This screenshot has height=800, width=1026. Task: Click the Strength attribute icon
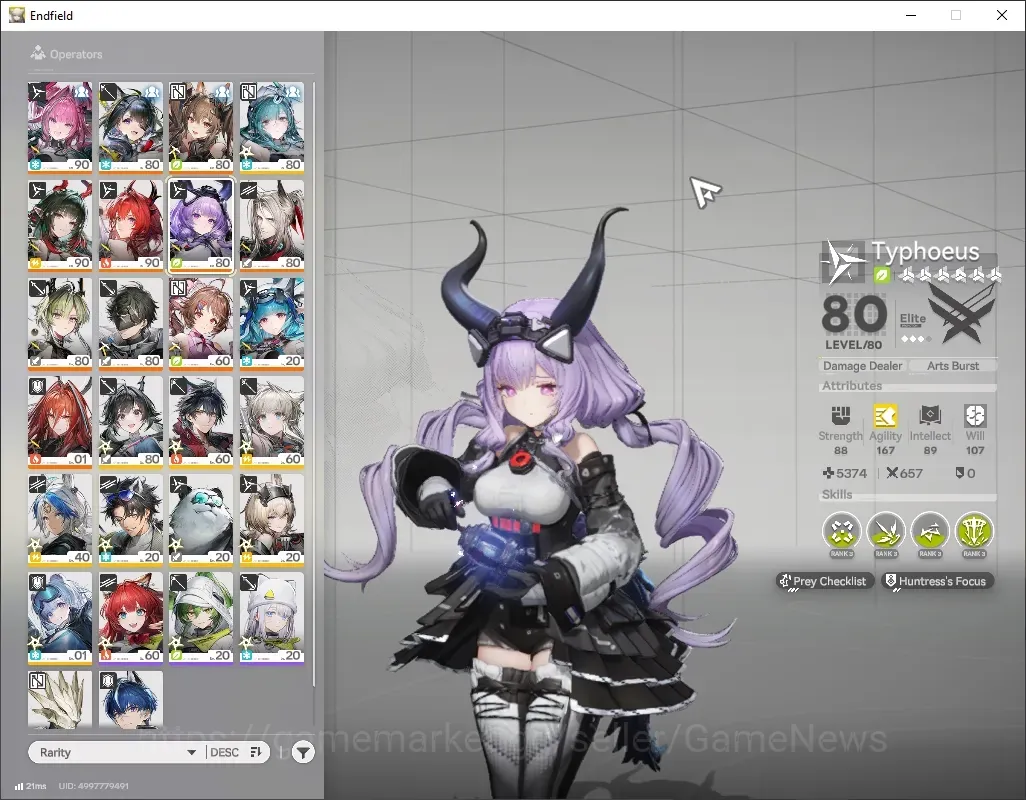[x=841, y=416]
